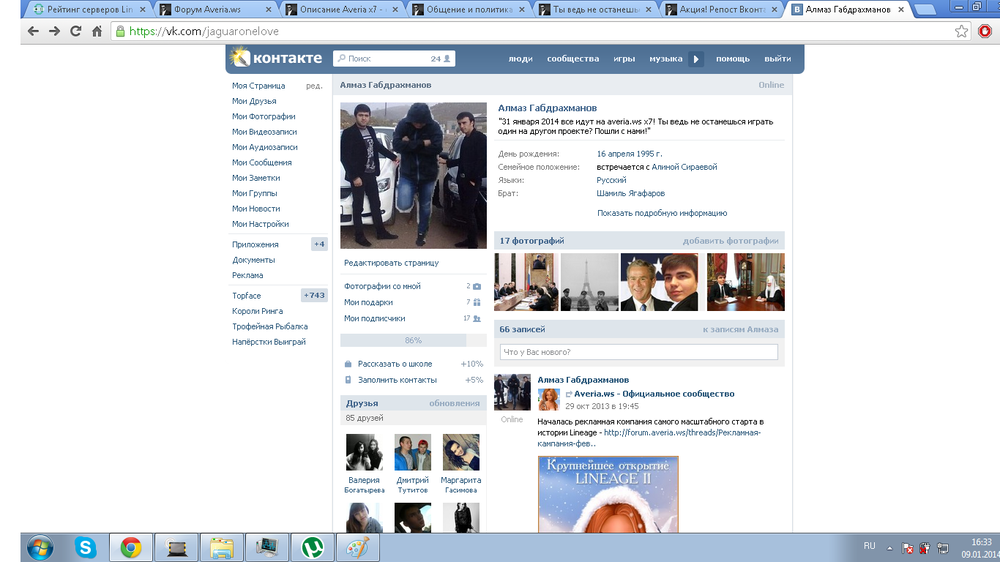Click the Opera icon at browser's top right
This screenshot has height=562, width=1000.
pos(985,31)
